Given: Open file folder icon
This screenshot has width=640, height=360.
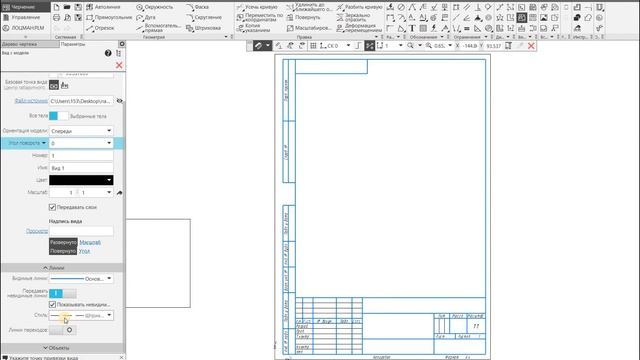Looking at the screenshot, I should pos(67,7).
